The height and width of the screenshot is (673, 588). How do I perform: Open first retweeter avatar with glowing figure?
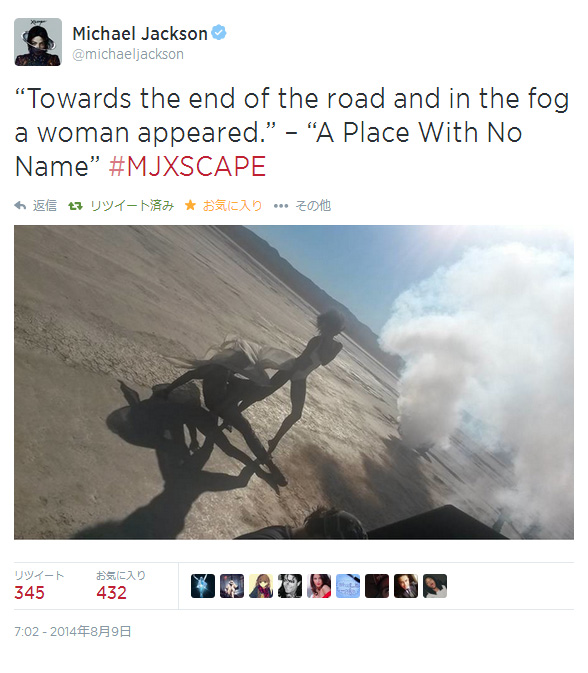pyautogui.click(x=203, y=586)
